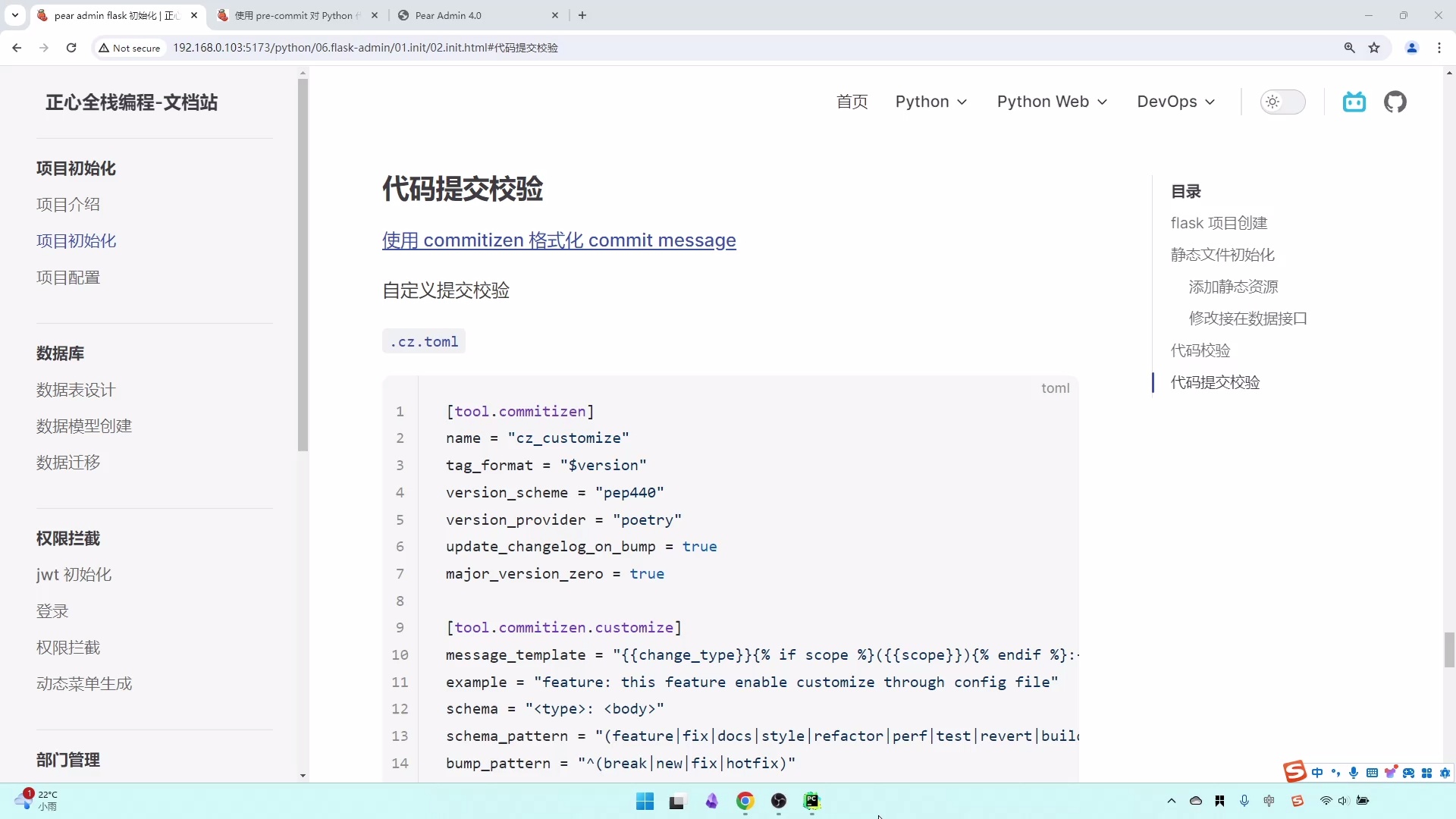Image resolution: width=1456 pixels, height=819 pixels.
Task: Bookmark the page with the star icon
Action: [1375, 47]
